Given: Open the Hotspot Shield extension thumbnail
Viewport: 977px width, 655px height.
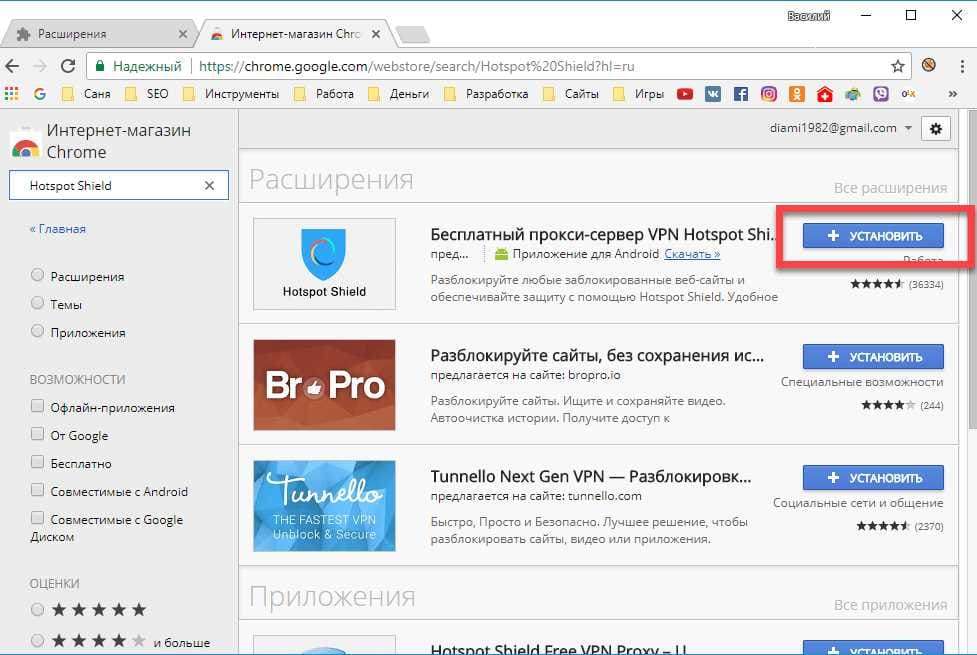Looking at the screenshot, I should point(324,264).
